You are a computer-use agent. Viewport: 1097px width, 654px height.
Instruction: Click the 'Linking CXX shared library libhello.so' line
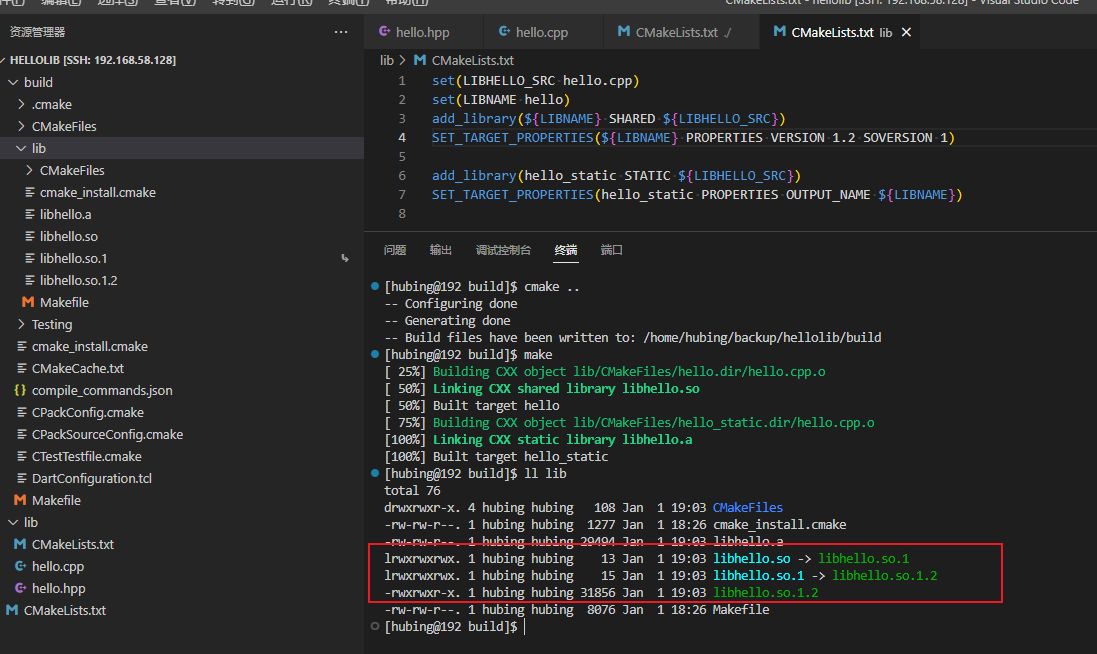[x=566, y=389]
